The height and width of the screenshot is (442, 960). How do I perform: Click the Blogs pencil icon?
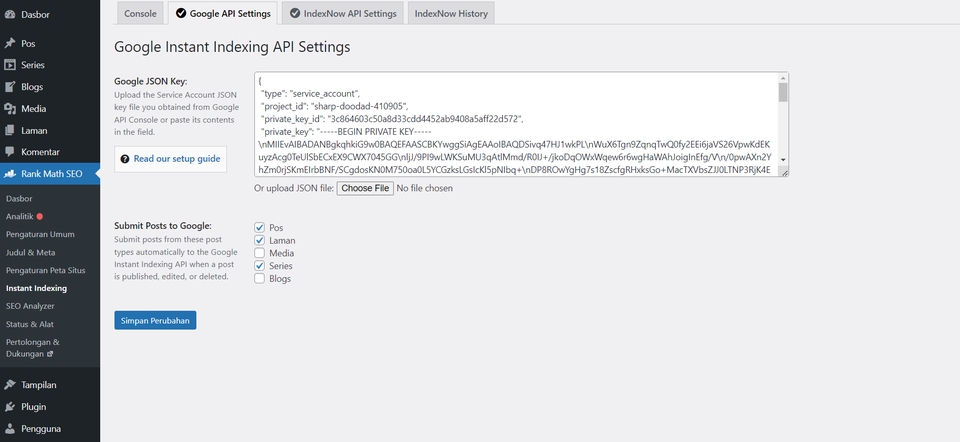(x=9, y=87)
